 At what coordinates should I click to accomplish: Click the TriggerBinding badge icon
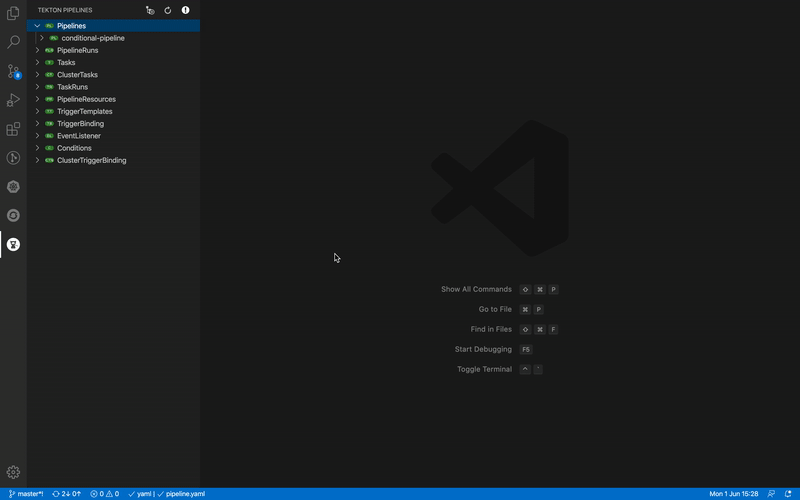point(49,123)
